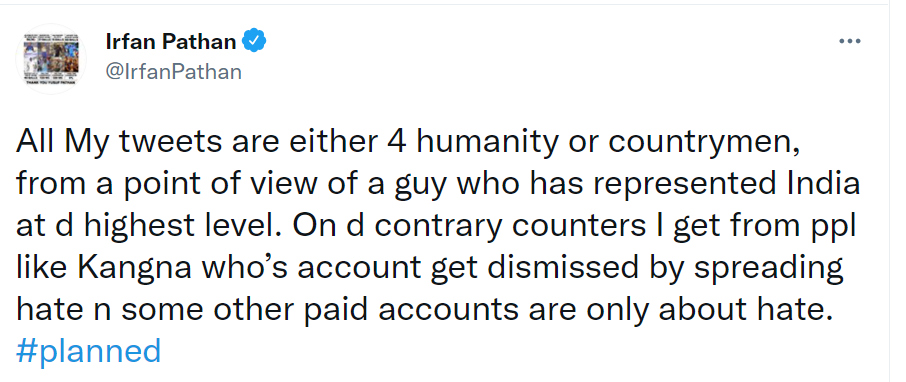Viewport: 906px width, 382px height.
Task: Click the Irfan Pathan display name
Action: pyautogui.click(x=171, y=42)
